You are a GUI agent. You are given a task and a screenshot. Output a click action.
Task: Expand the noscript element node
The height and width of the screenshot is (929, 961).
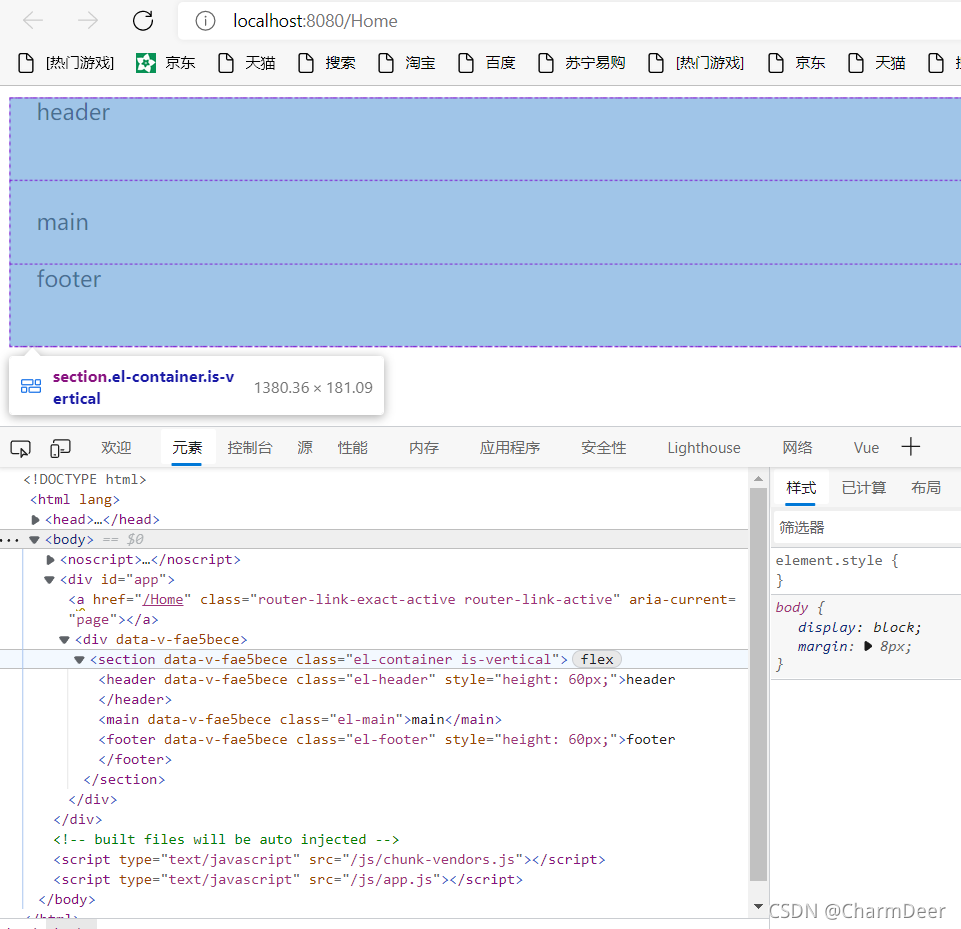(x=50, y=560)
